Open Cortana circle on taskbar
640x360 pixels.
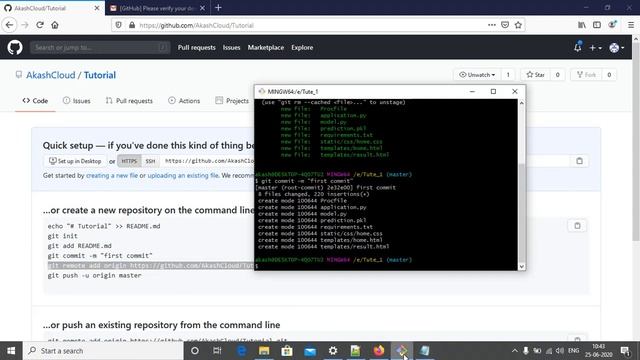click(195, 351)
